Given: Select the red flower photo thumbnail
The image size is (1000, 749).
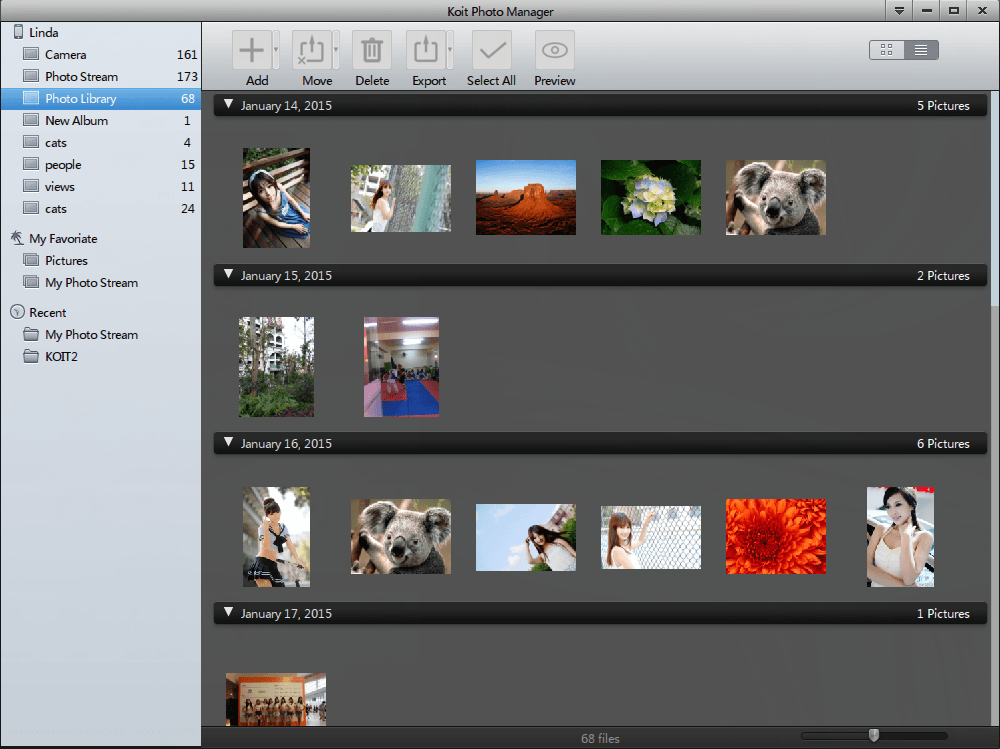Looking at the screenshot, I should (775, 536).
